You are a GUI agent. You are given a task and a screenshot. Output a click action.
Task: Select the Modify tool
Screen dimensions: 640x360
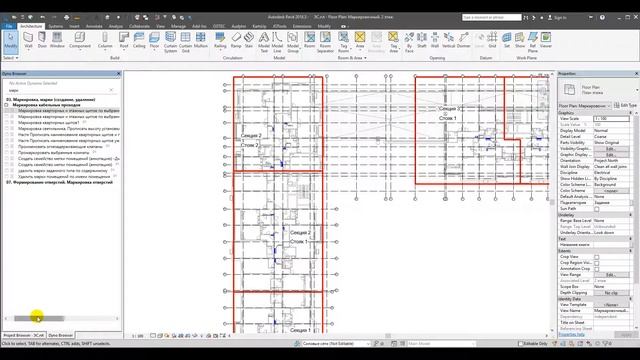(11, 42)
